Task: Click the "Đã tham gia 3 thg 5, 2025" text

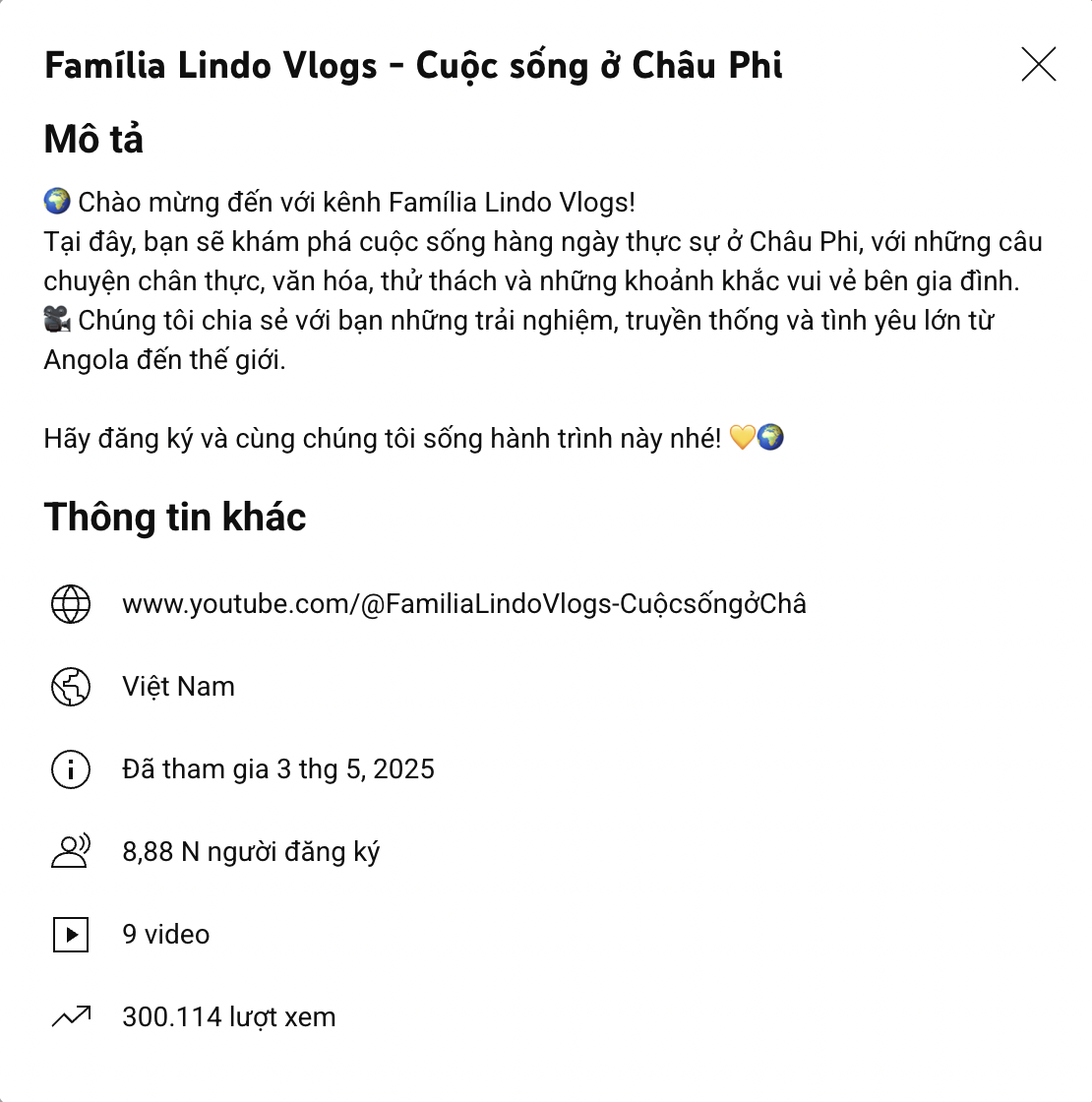Action: tap(278, 769)
